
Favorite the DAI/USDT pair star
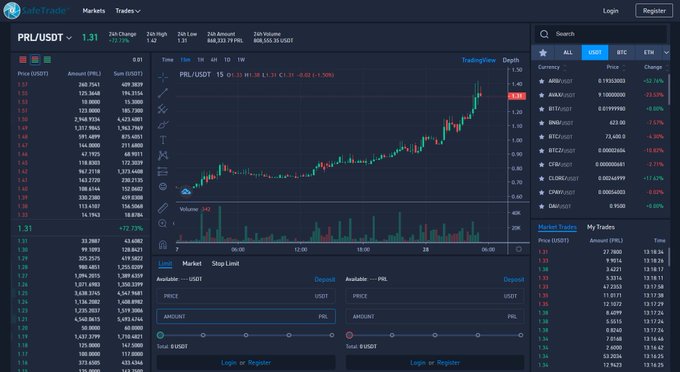point(541,206)
